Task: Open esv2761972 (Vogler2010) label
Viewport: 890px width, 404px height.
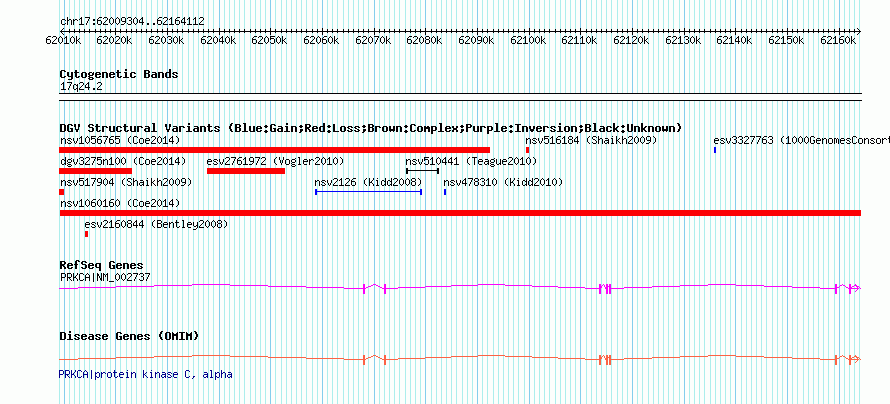Action: click(x=275, y=161)
